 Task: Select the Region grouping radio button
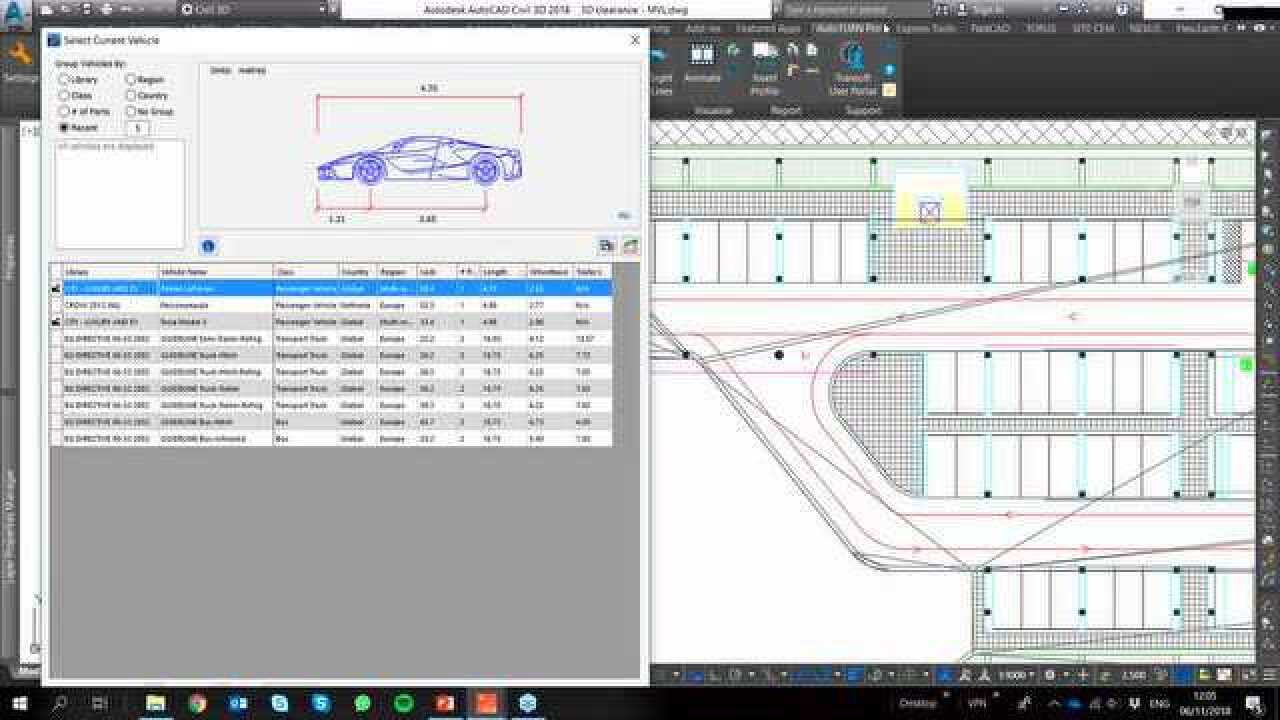(131, 79)
